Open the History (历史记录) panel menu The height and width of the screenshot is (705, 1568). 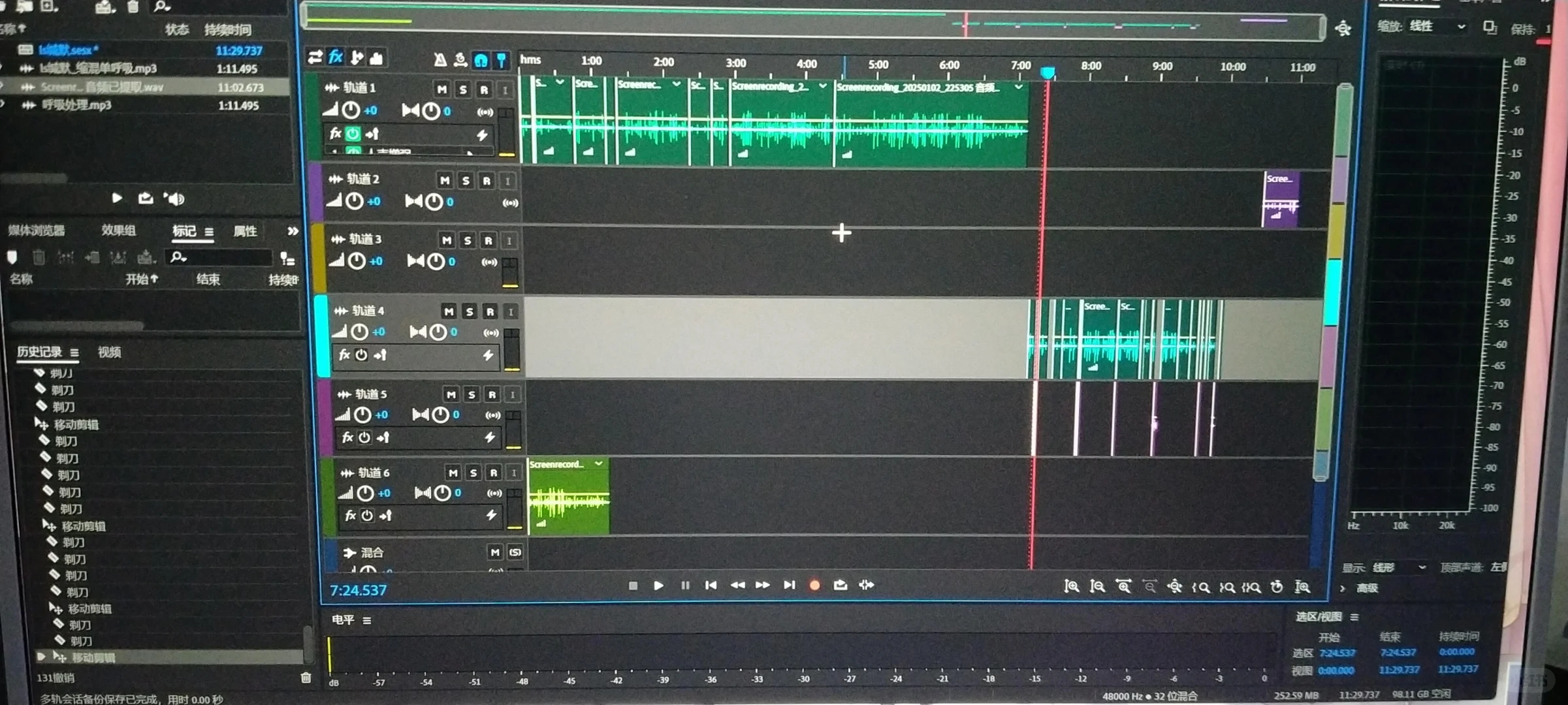click(x=74, y=352)
